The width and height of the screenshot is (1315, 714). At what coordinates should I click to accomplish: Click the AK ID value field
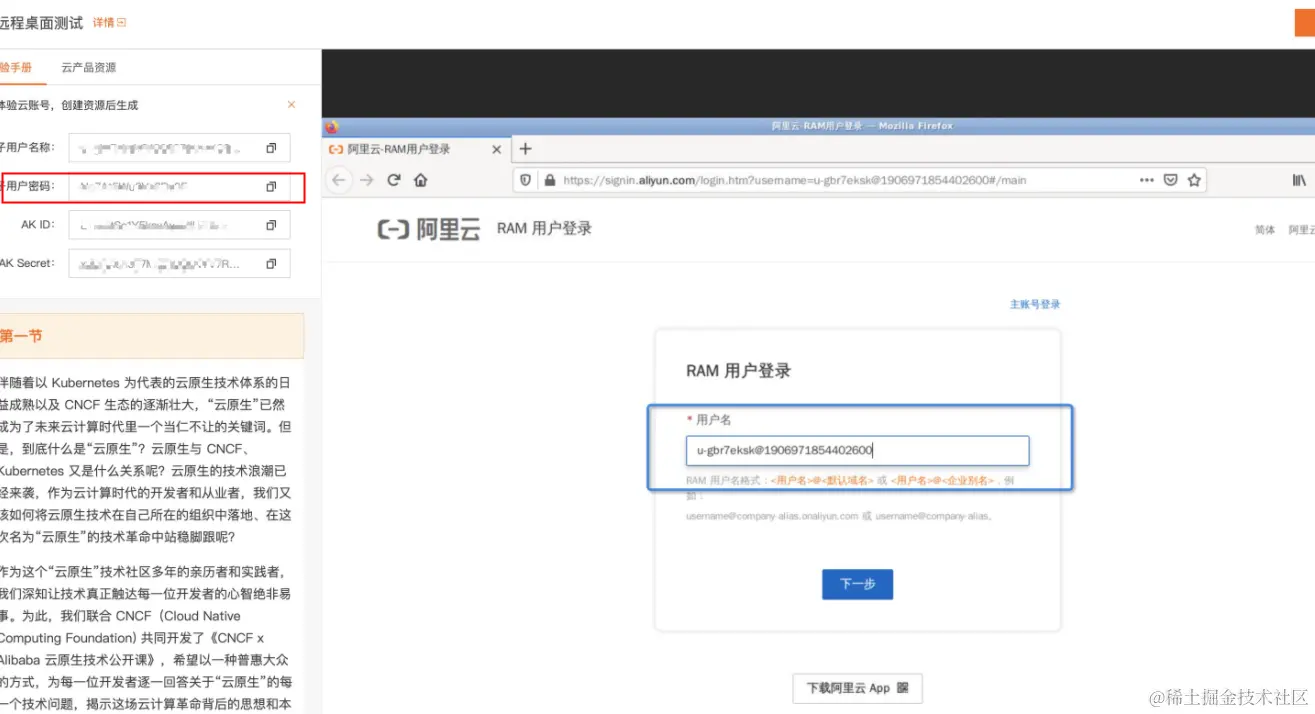(180, 225)
